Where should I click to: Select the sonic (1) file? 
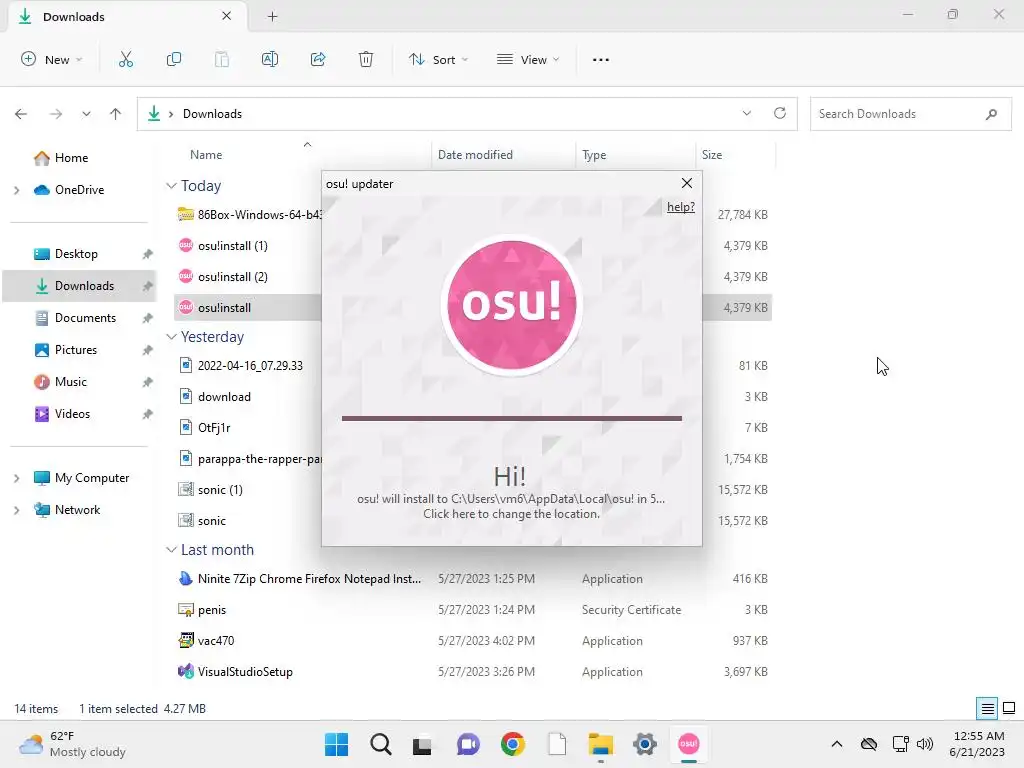220,490
